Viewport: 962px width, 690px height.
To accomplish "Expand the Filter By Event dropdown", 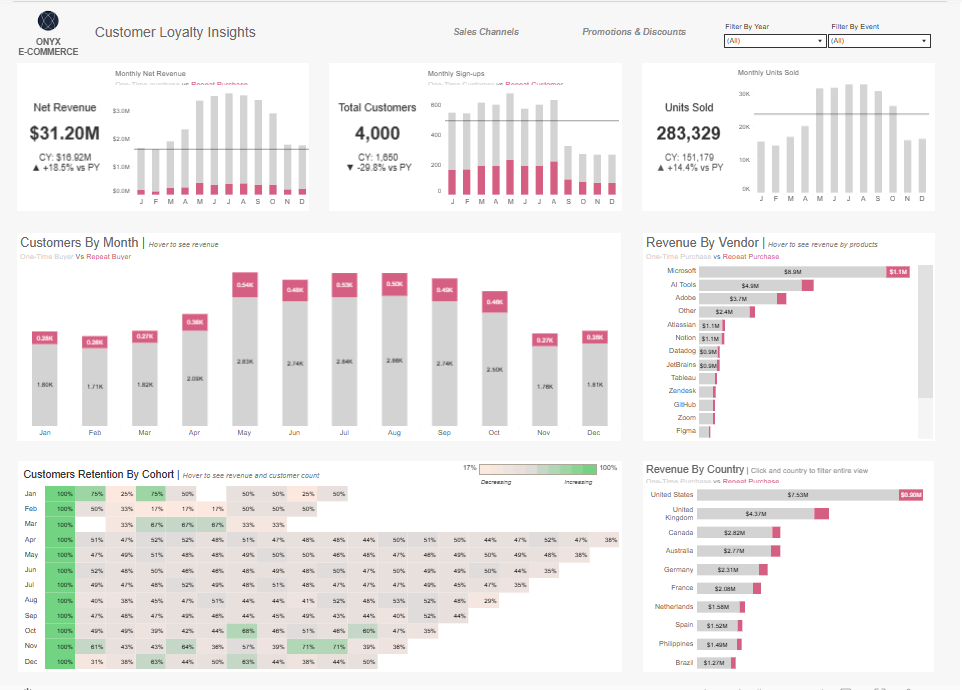I will pyautogui.click(x=879, y=41).
